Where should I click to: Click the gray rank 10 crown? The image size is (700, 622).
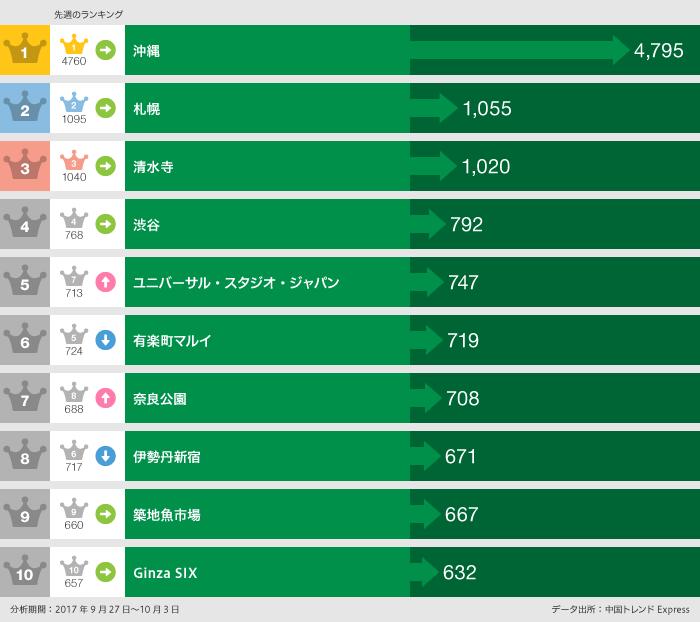24,572
